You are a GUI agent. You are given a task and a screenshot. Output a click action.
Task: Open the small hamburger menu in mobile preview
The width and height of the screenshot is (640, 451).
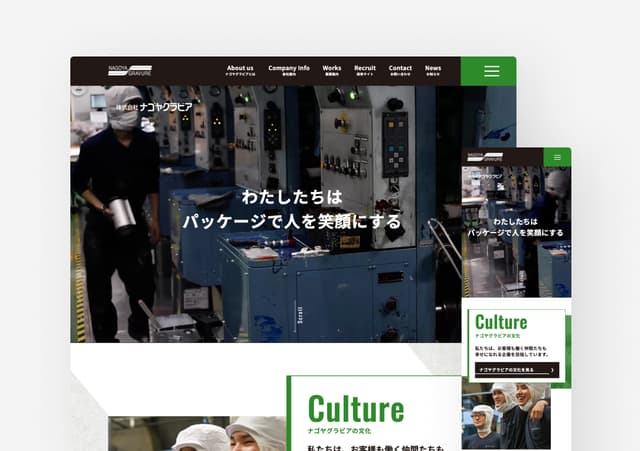(x=557, y=158)
